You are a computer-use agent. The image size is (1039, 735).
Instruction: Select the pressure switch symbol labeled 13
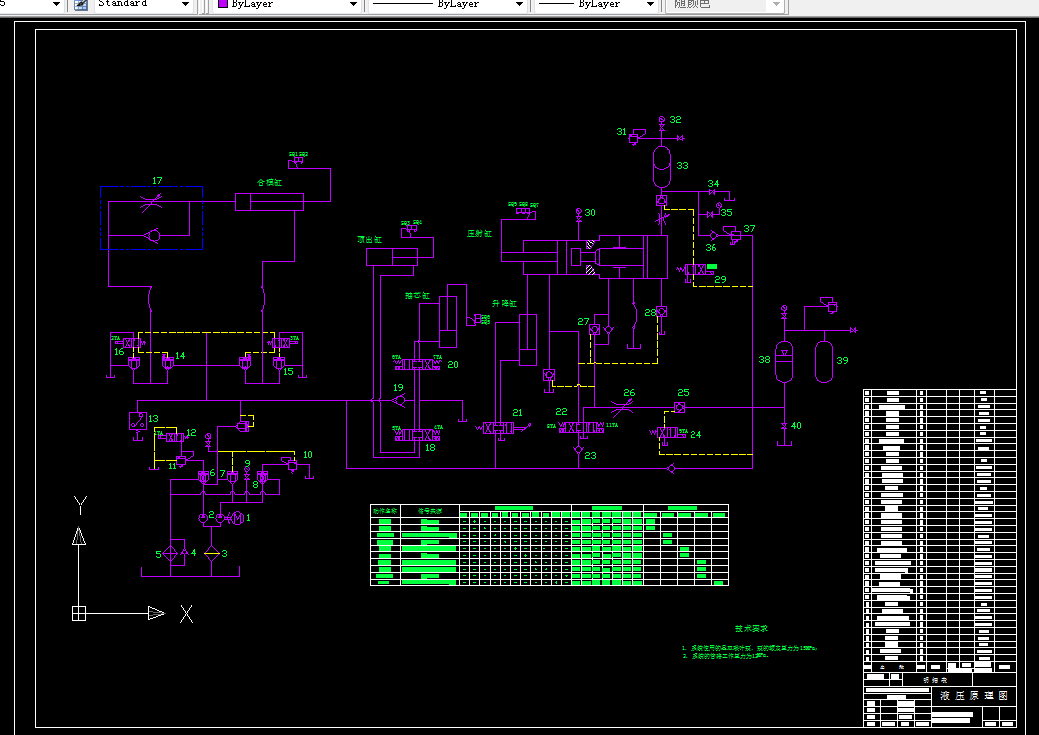pyautogui.click(x=138, y=420)
